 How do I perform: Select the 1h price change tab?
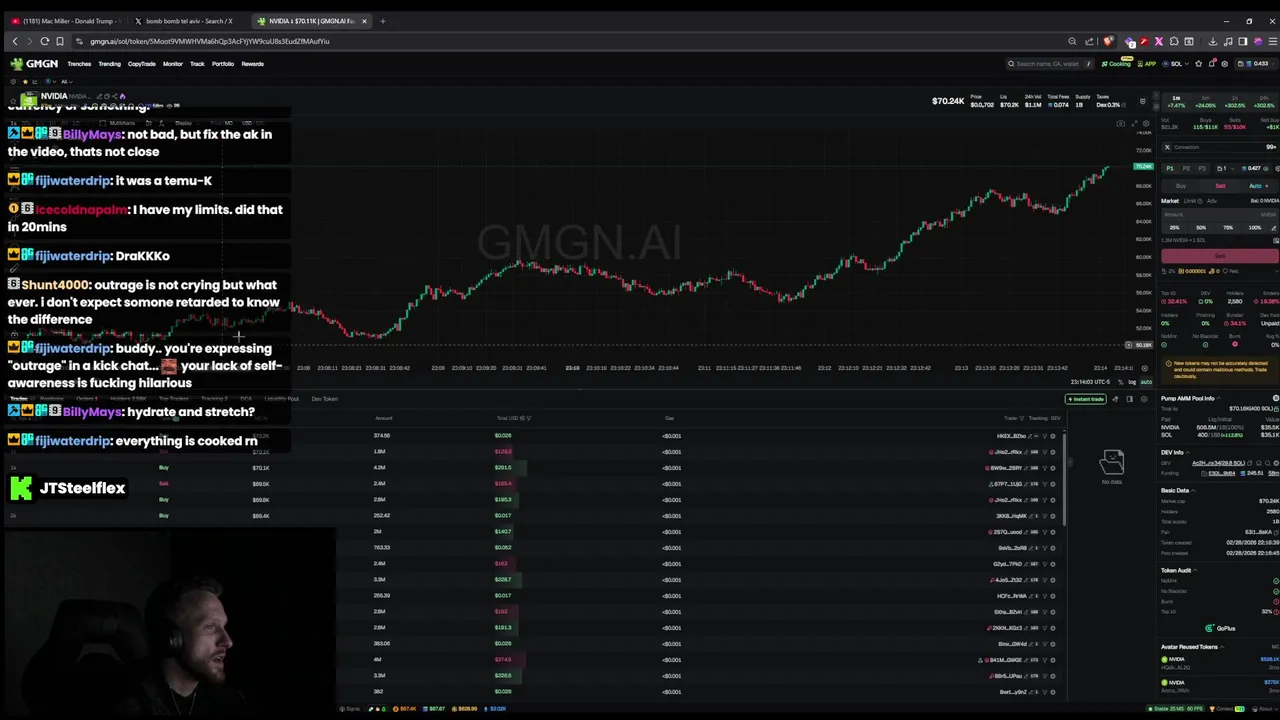pyautogui.click(x=1234, y=102)
